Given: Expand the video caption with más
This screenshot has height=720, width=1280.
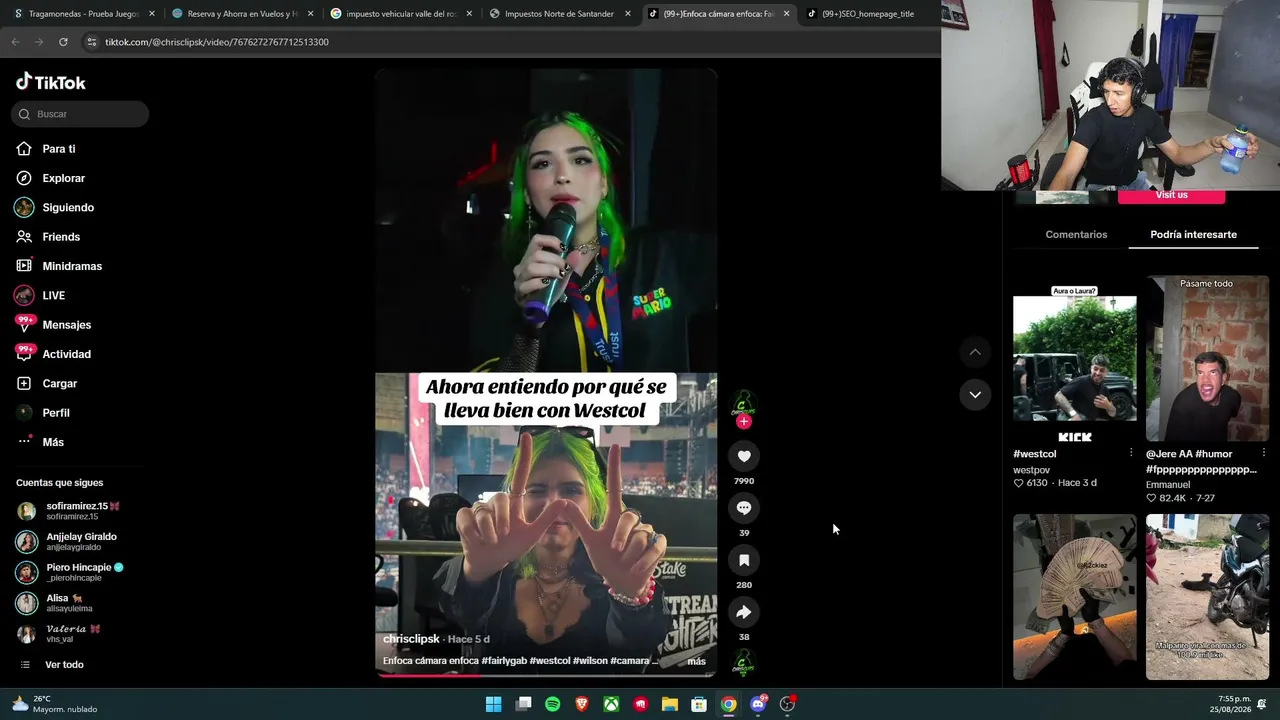Looking at the screenshot, I should [x=697, y=661].
